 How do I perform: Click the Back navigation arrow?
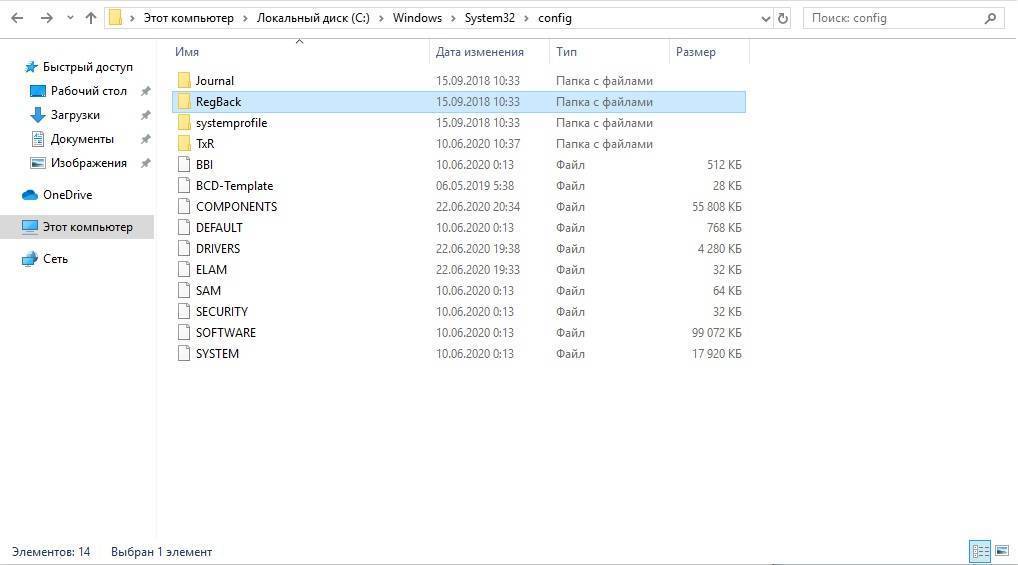(x=17, y=18)
